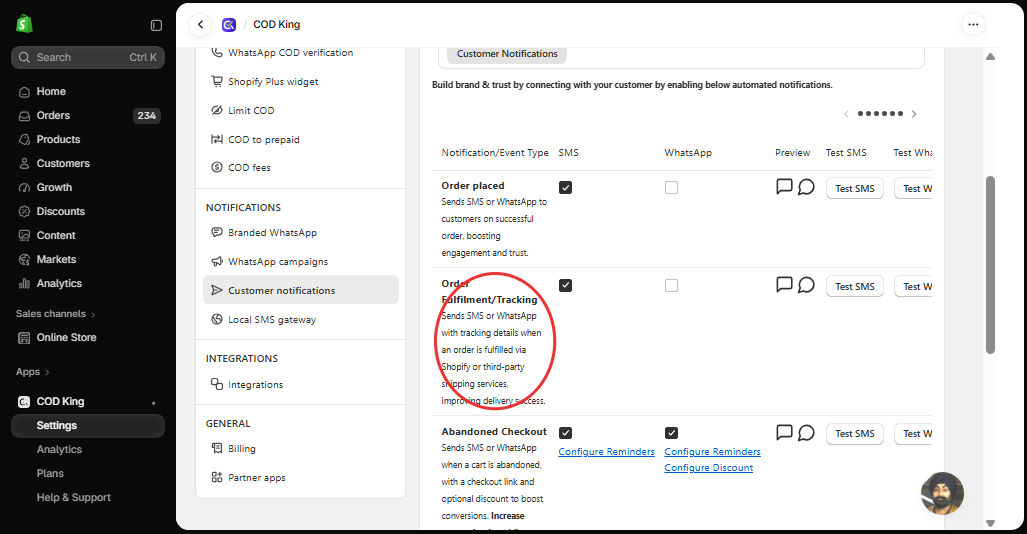Image resolution: width=1027 pixels, height=534 pixels.
Task: Click the COD King app icon in header
Action: 229,25
